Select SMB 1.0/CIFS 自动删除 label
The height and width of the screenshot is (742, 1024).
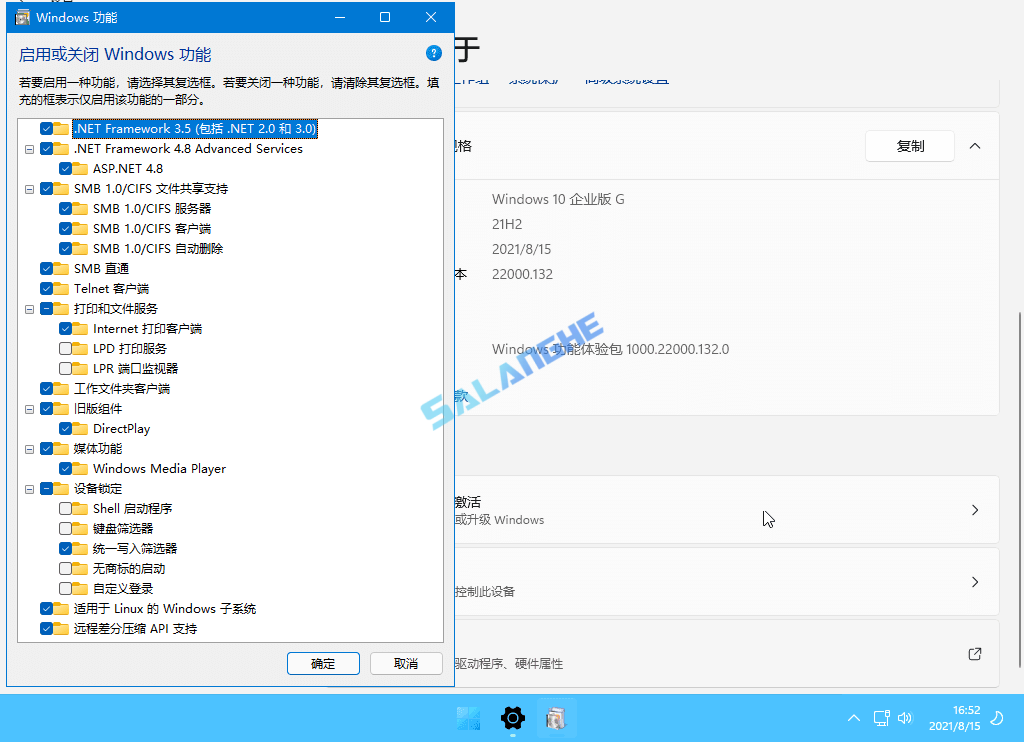[158, 249]
